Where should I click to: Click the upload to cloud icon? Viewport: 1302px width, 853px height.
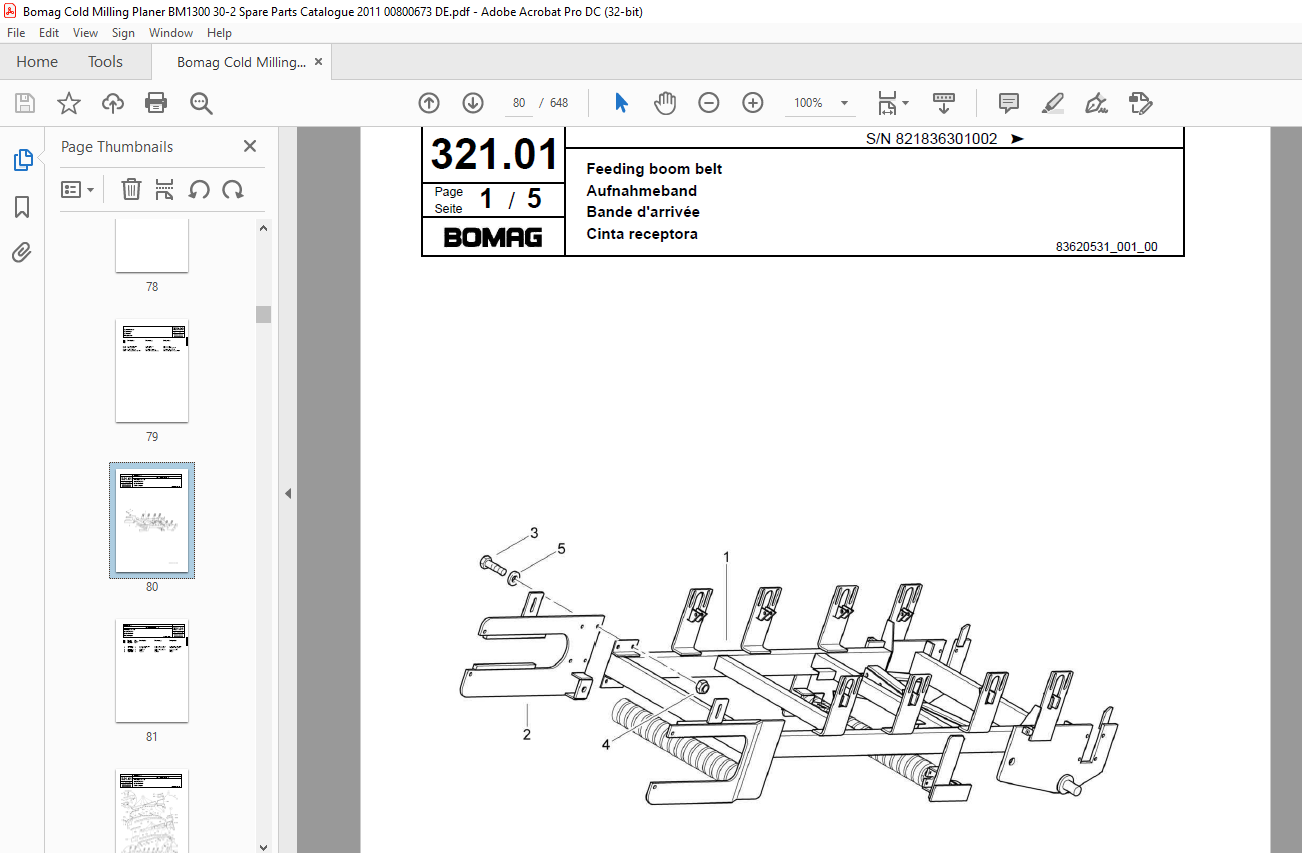pyautogui.click(x=113, y=103)
